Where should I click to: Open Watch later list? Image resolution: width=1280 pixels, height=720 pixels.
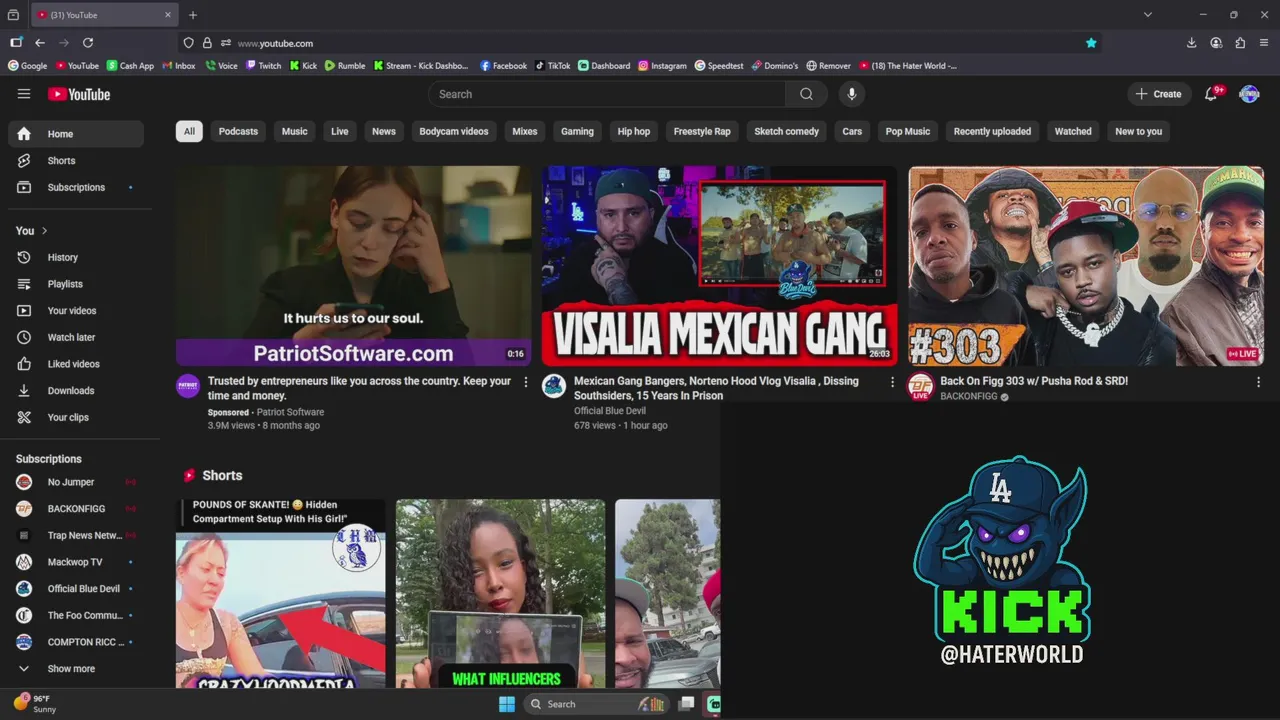[x=76, y=338]
